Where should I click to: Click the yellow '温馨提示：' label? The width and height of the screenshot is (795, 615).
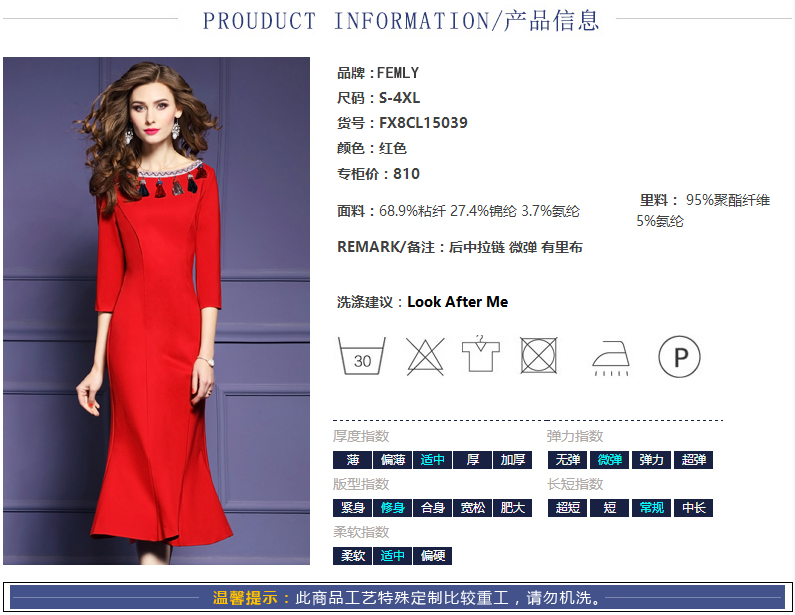tap(252, 598)
